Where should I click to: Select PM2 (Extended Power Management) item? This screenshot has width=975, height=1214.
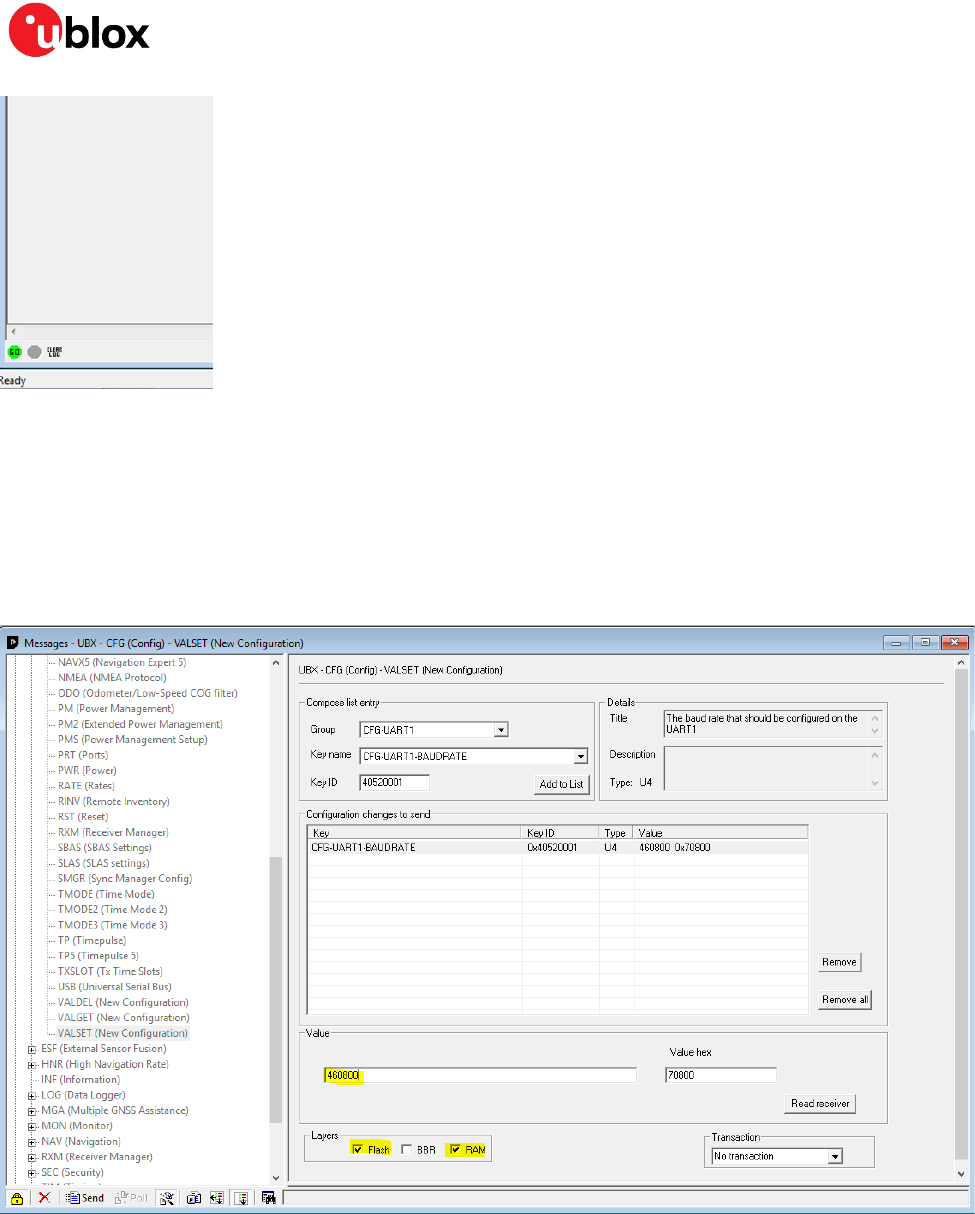pyautogui.click(x=140, y=724)
